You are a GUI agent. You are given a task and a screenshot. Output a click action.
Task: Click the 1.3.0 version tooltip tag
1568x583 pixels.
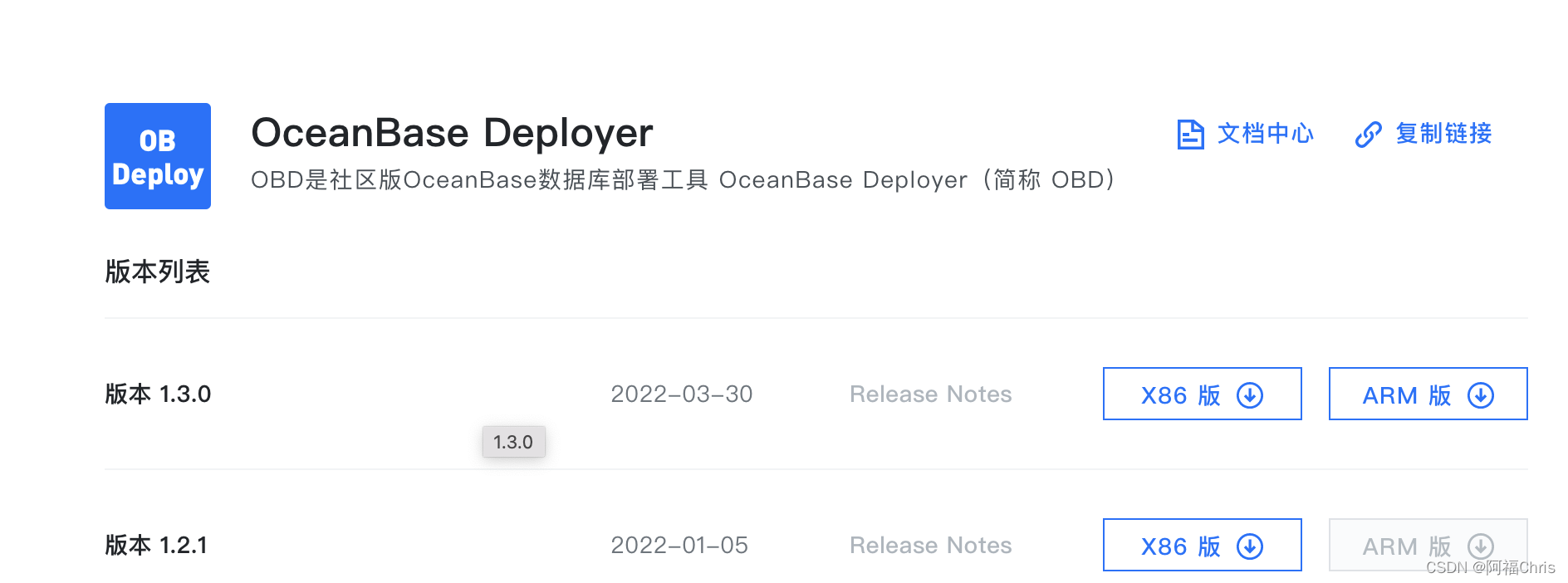pyautogui.click(x=513, y=443)
